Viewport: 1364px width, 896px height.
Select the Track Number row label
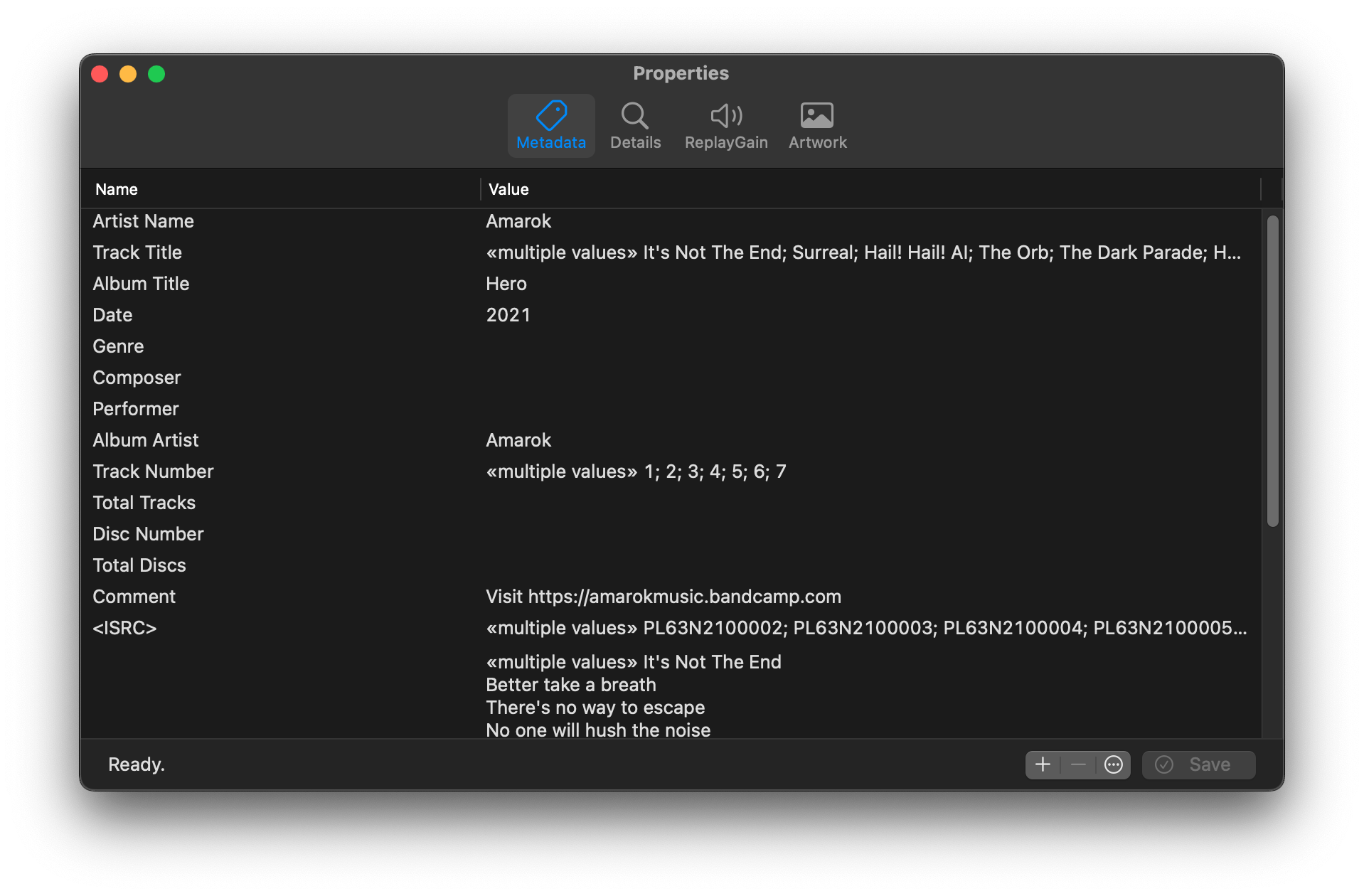pos(153,471)
